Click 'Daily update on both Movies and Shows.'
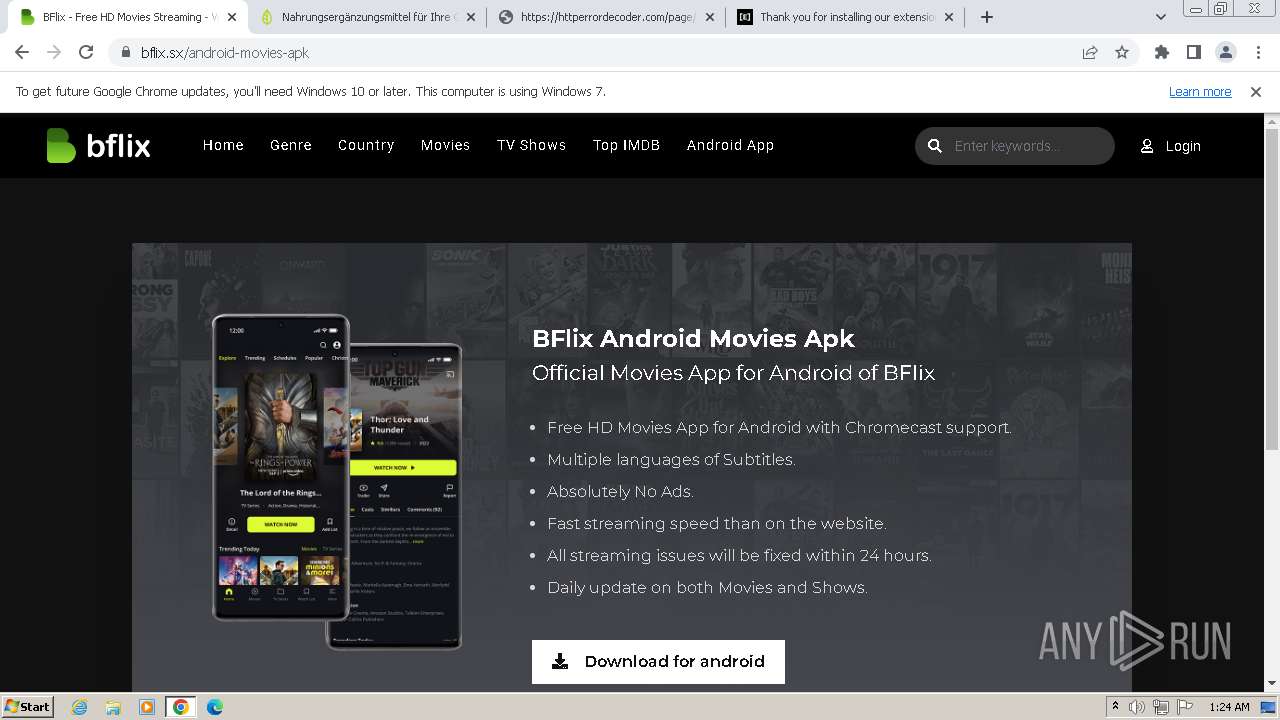Image resolution: width=1280 pixels, height=720 pixels. click(707, 587)
